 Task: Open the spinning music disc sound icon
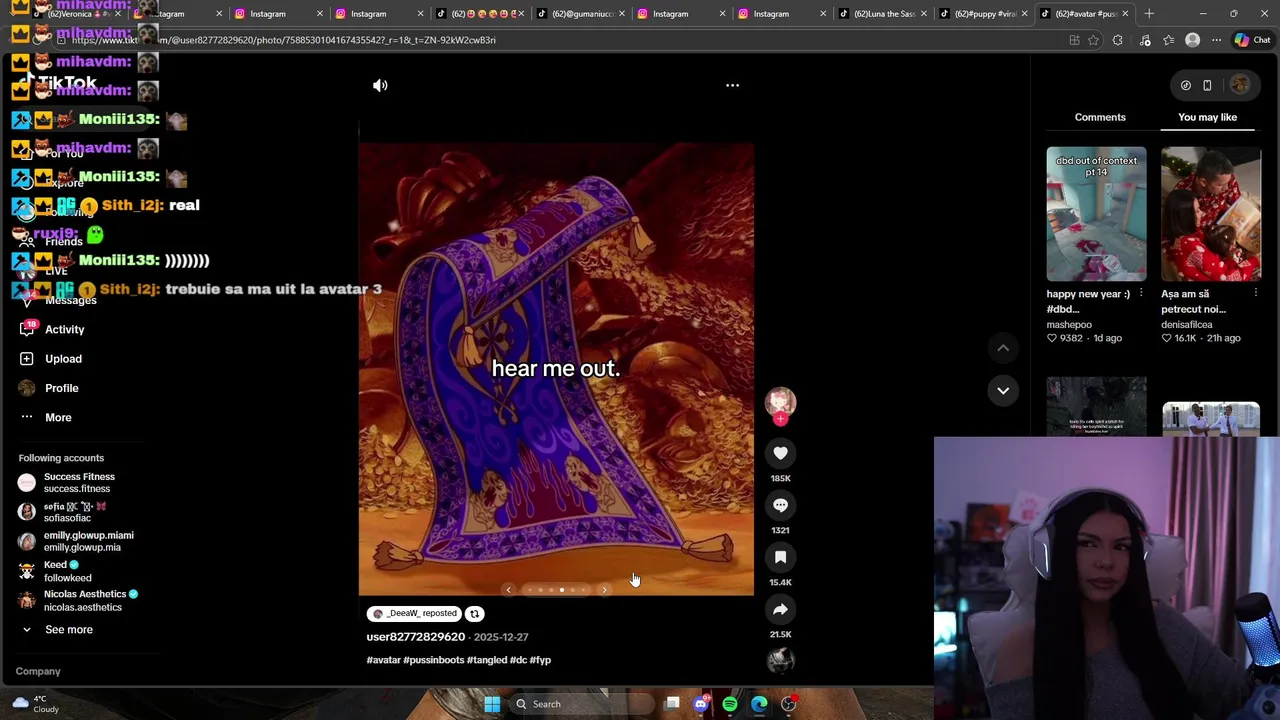(x=780, y=660)
